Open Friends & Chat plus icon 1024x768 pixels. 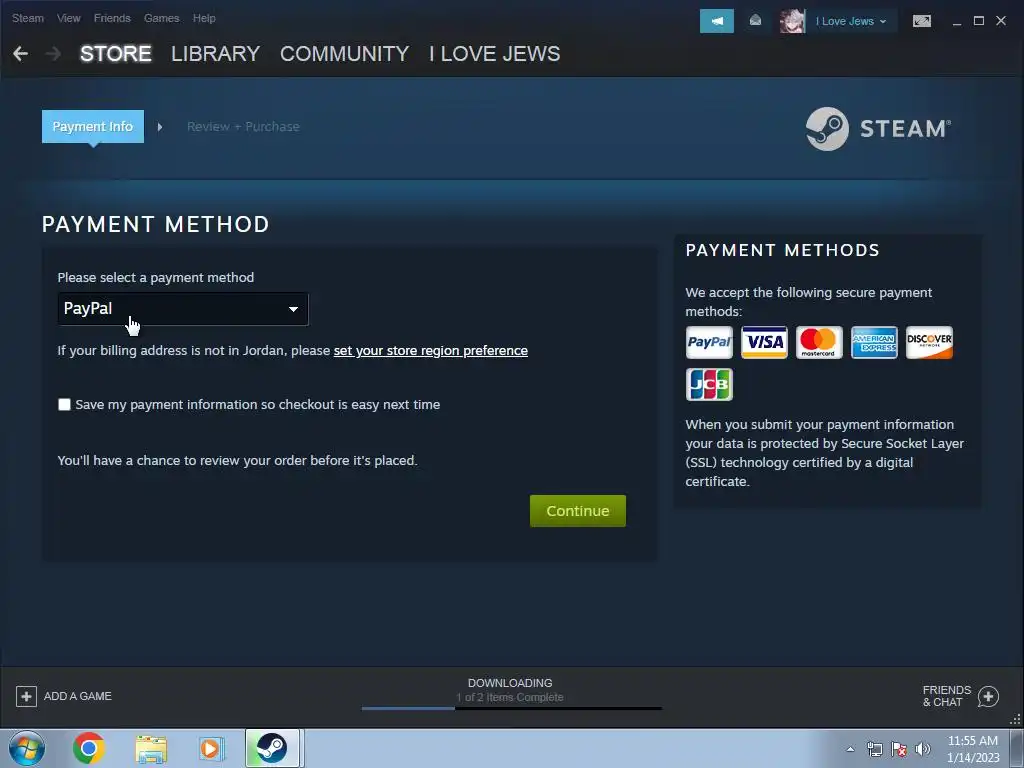click(988, 696)
